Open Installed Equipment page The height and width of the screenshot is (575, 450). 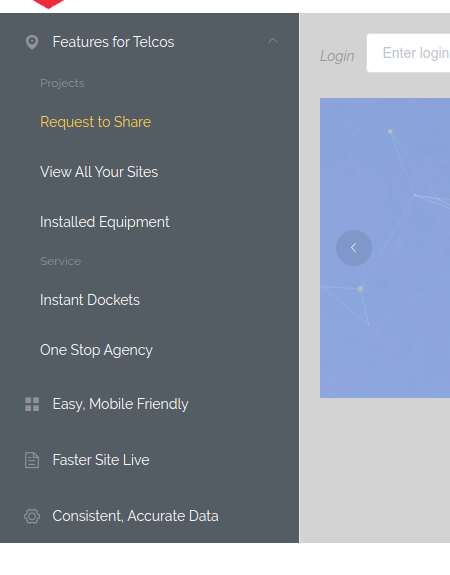coord(105,222)
